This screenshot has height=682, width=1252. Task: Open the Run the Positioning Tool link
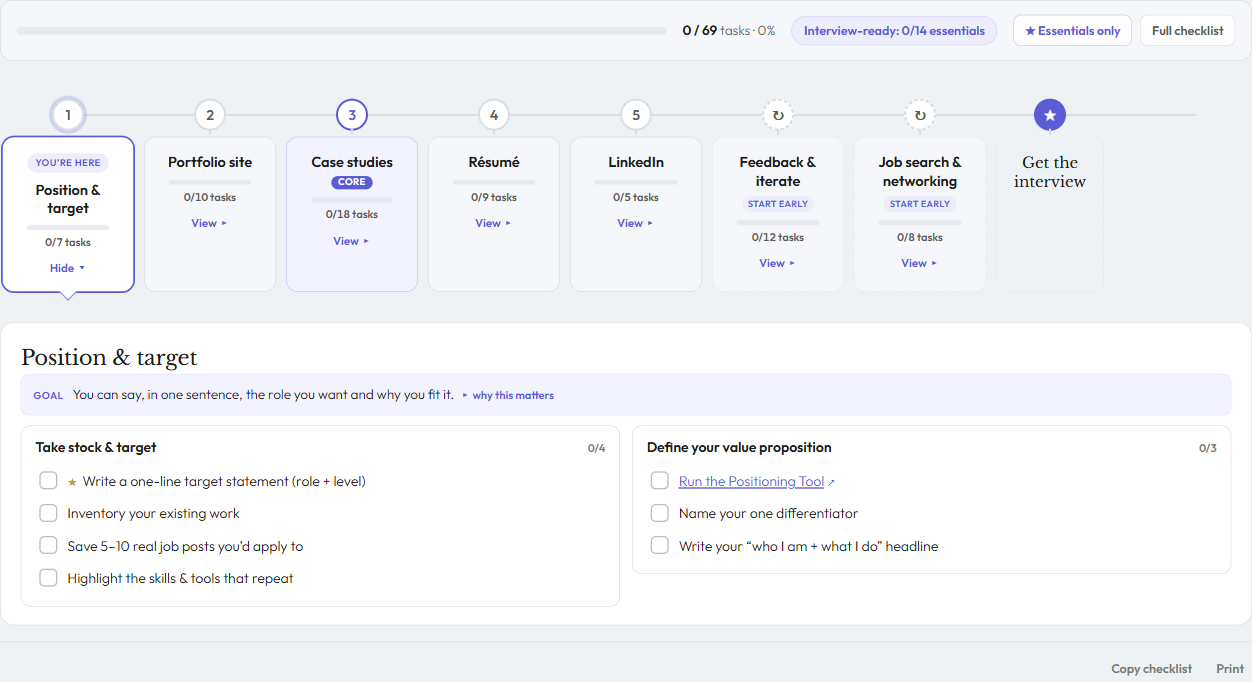pos(751,482)
